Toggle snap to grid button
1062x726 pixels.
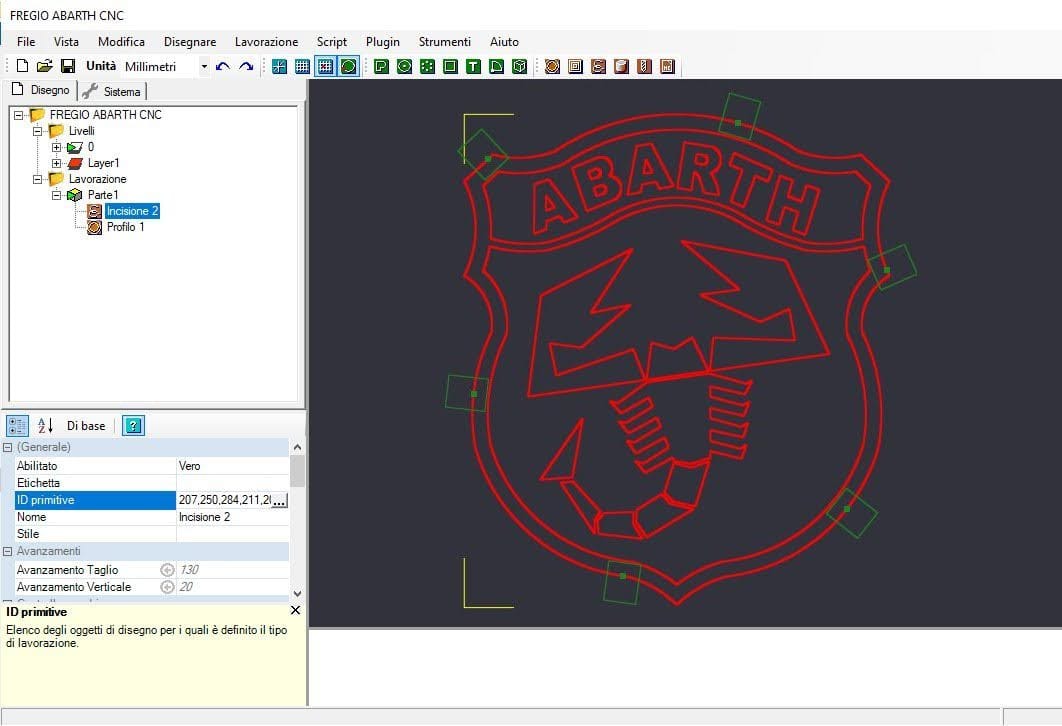pos(325,66)
